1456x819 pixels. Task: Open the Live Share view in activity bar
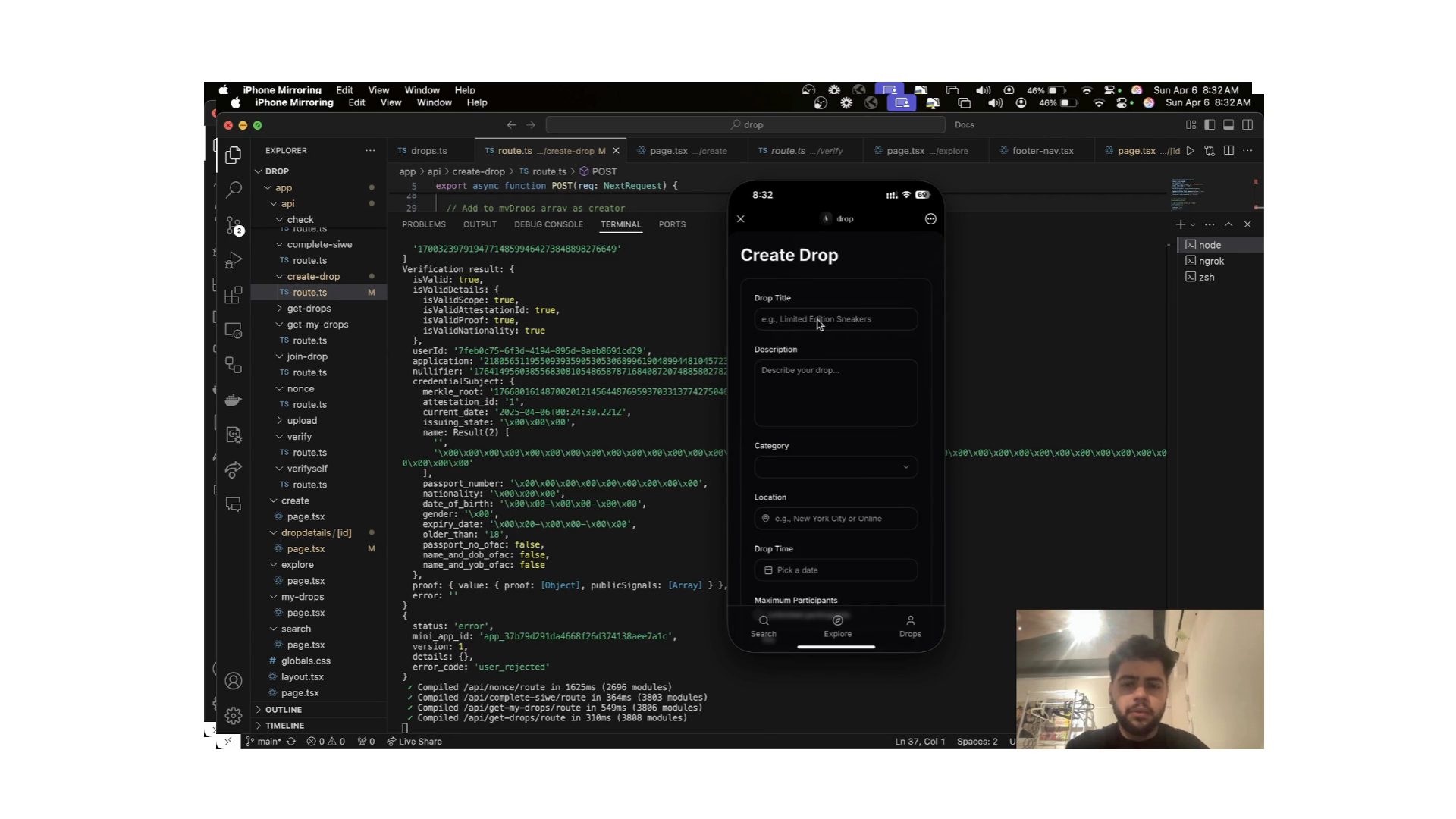(234, 469)
